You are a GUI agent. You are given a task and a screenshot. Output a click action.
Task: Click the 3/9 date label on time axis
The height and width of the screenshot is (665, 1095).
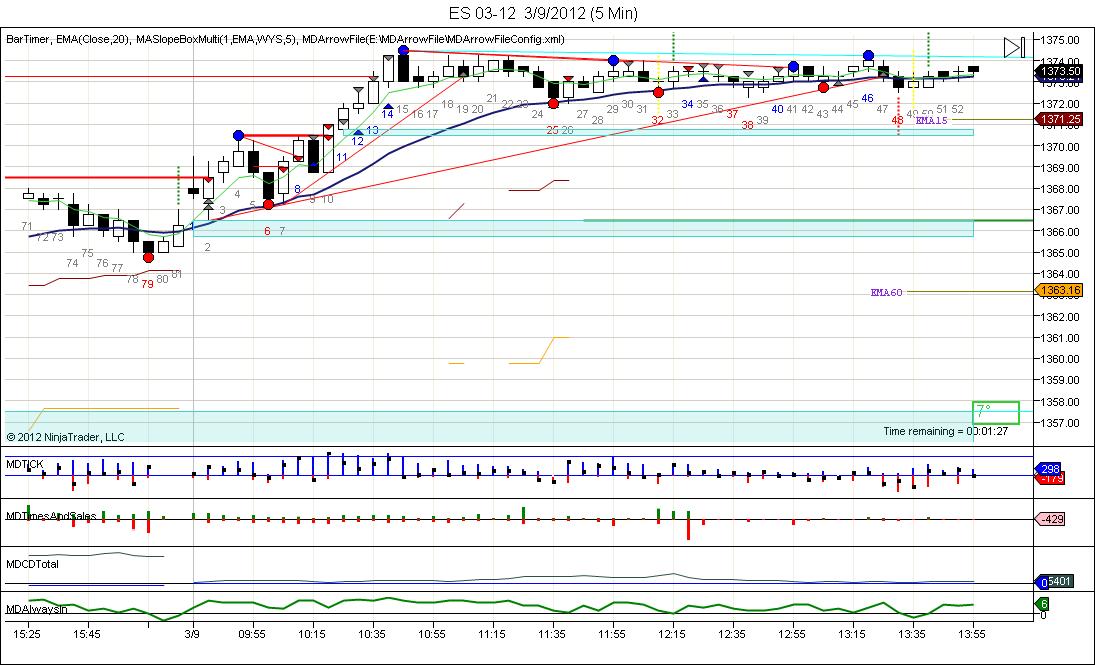click(193, 634)
